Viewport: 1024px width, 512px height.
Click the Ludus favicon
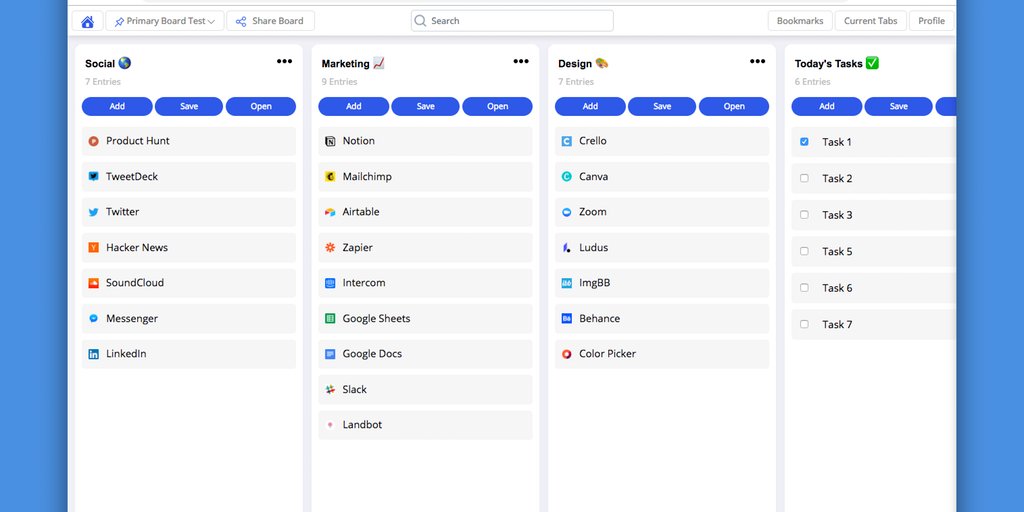tap(566, 248)
